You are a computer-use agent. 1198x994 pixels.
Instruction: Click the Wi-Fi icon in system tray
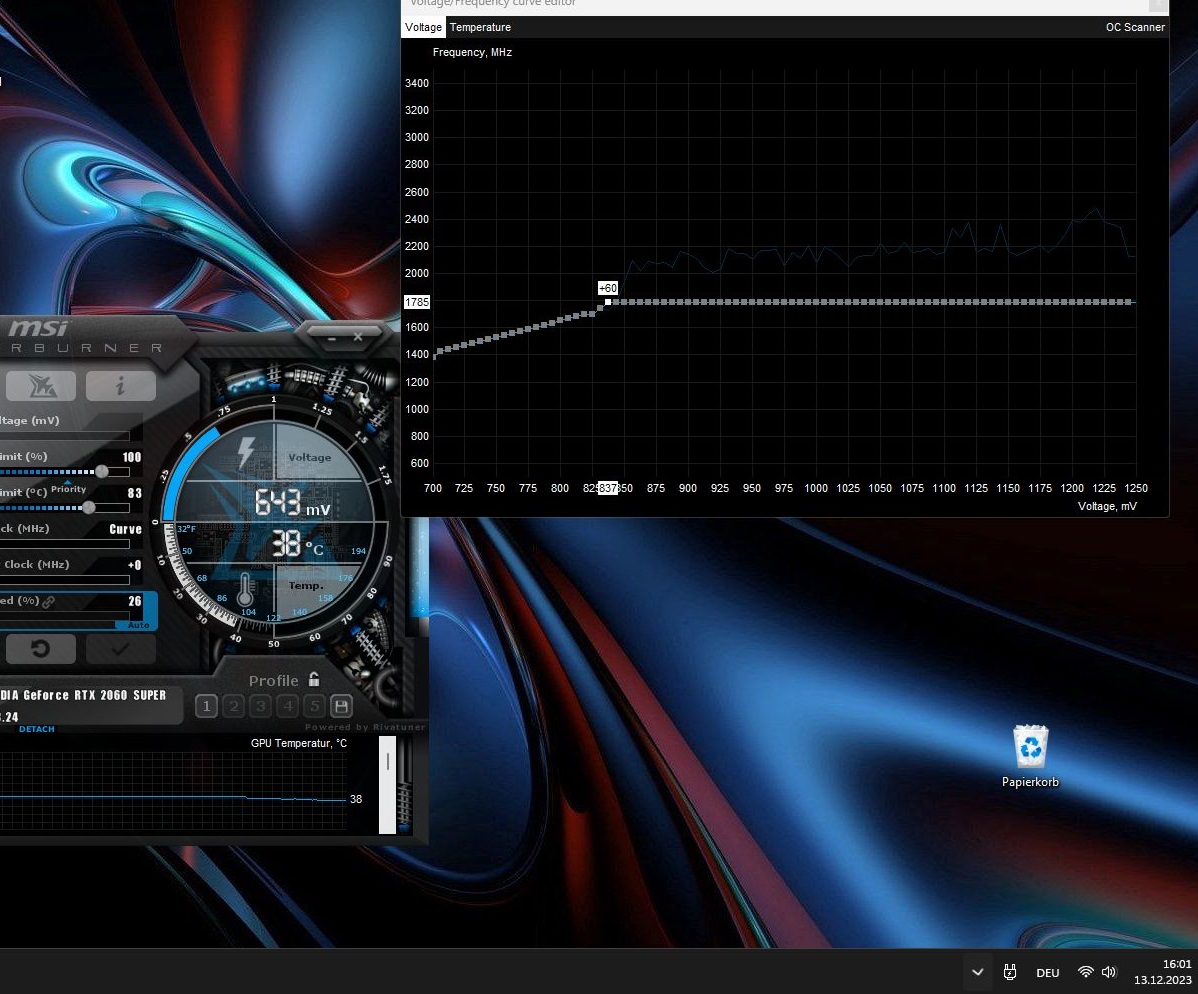tap(1085, 972)
